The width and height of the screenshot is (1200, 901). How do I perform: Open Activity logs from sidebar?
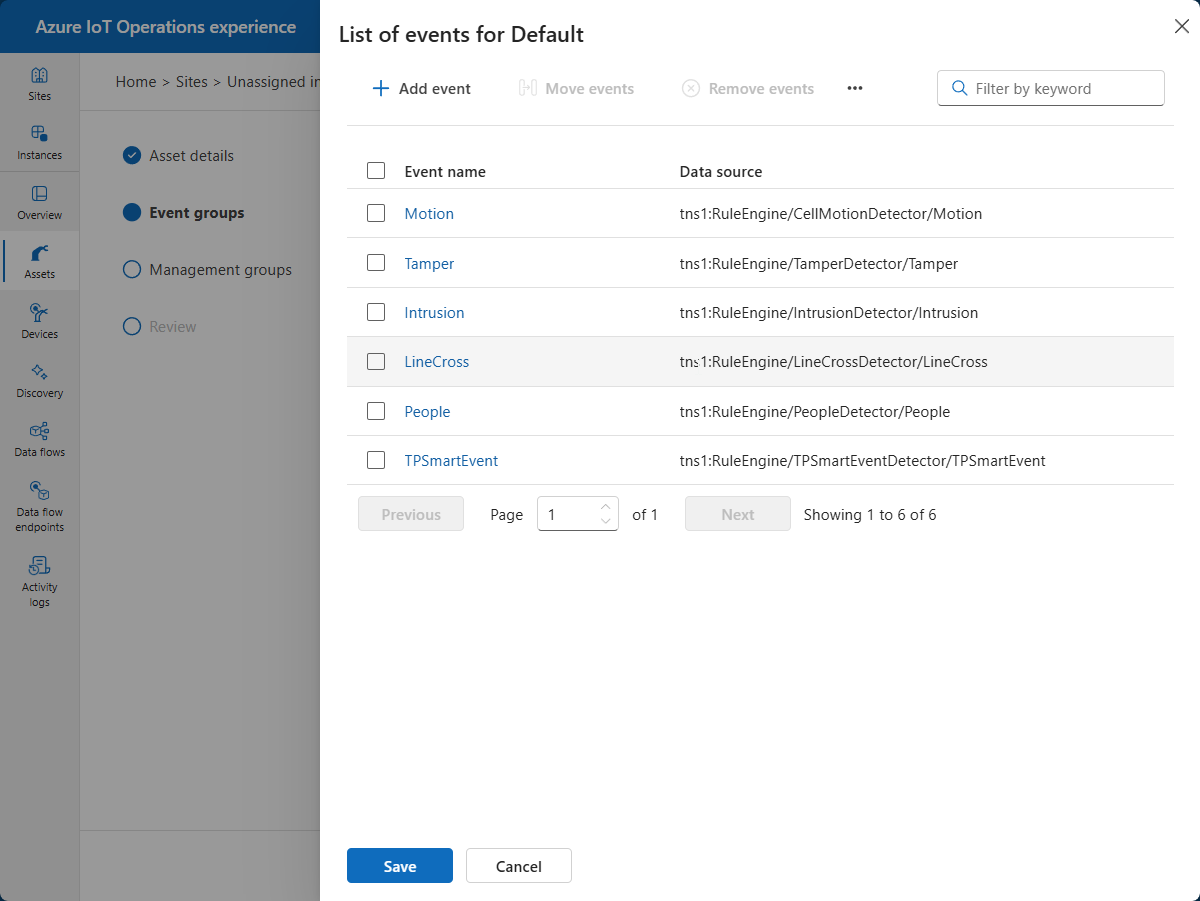(39, 580)
